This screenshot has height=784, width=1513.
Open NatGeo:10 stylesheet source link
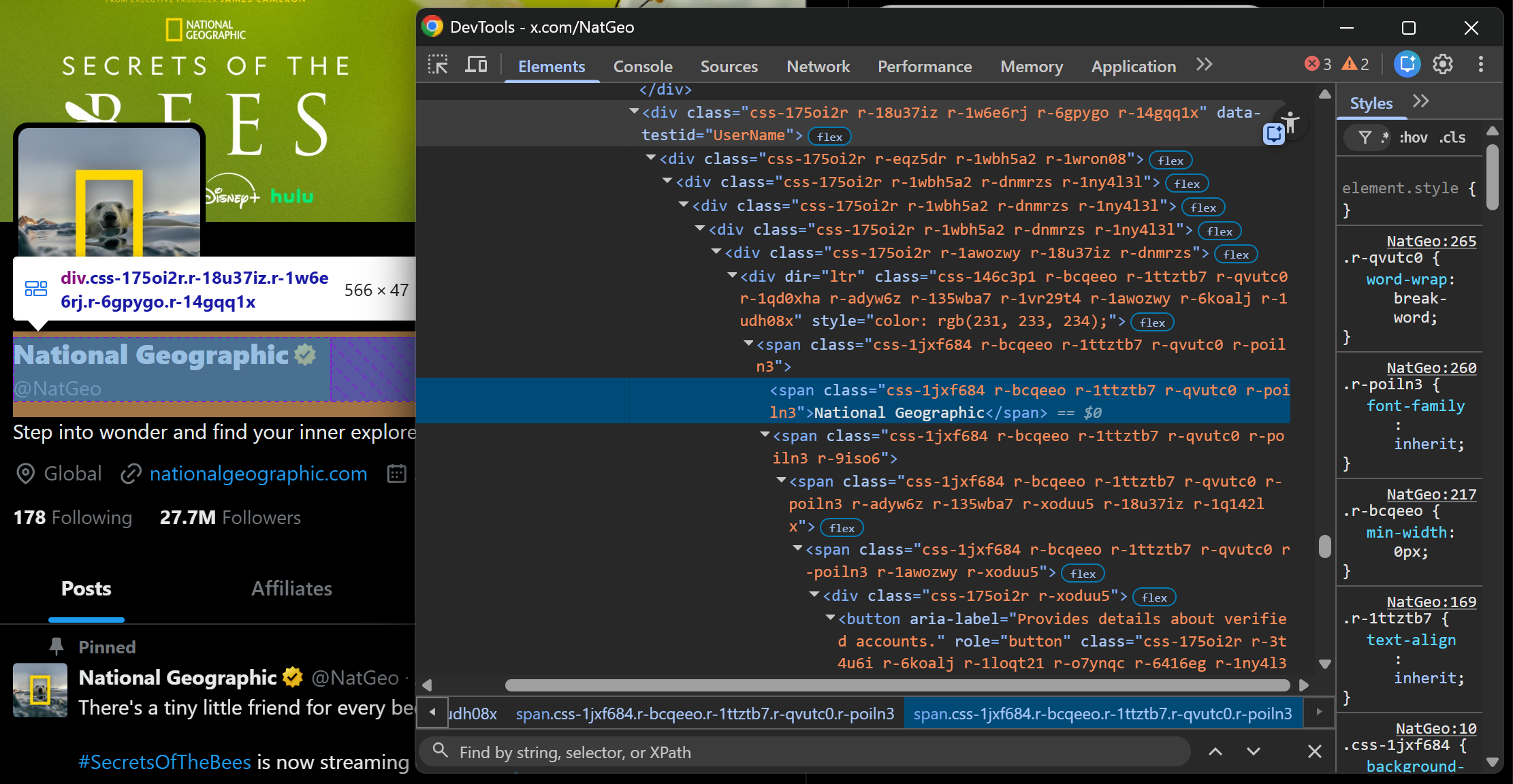(1435, 728)
